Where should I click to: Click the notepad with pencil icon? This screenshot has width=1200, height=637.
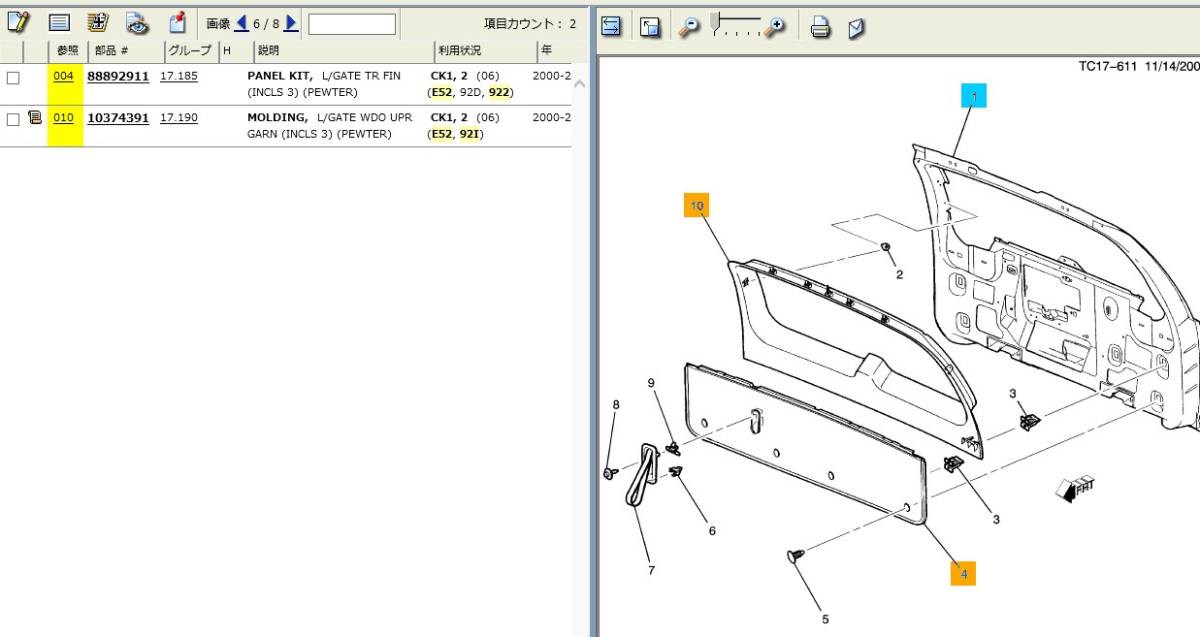pos(18,24)
